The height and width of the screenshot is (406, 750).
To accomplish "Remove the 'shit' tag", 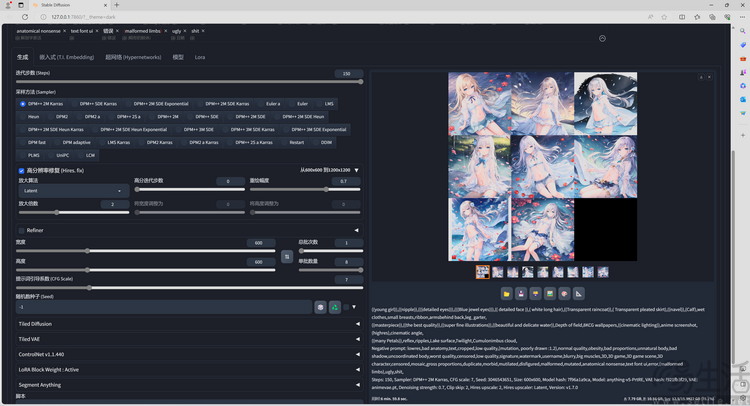I will [203, 31].
